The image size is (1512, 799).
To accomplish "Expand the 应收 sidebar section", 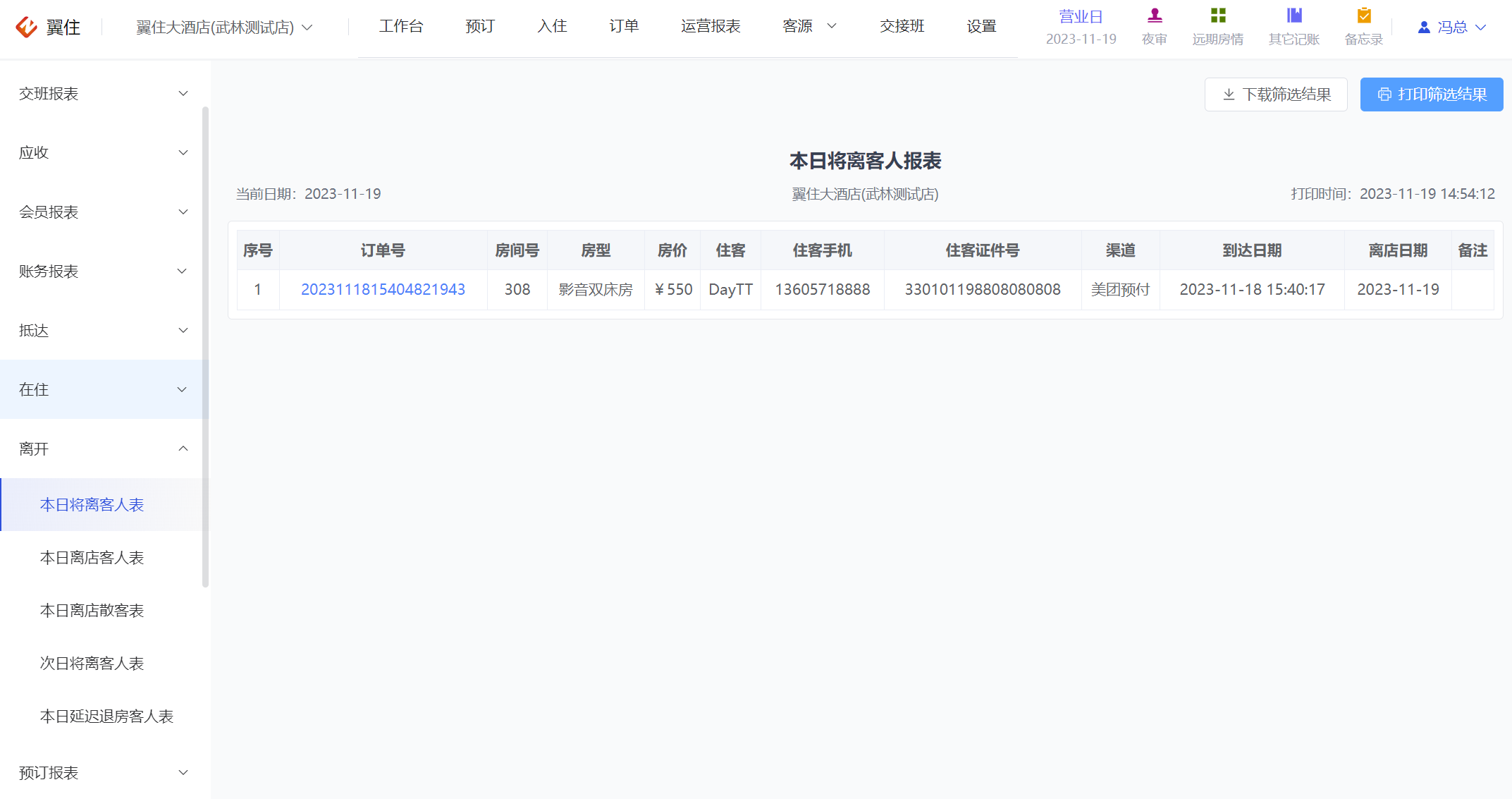I will [x=104, y=153].
